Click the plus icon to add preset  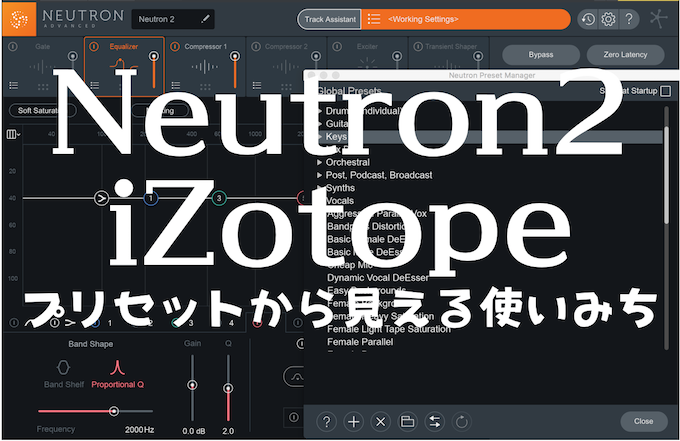point(353,421)
